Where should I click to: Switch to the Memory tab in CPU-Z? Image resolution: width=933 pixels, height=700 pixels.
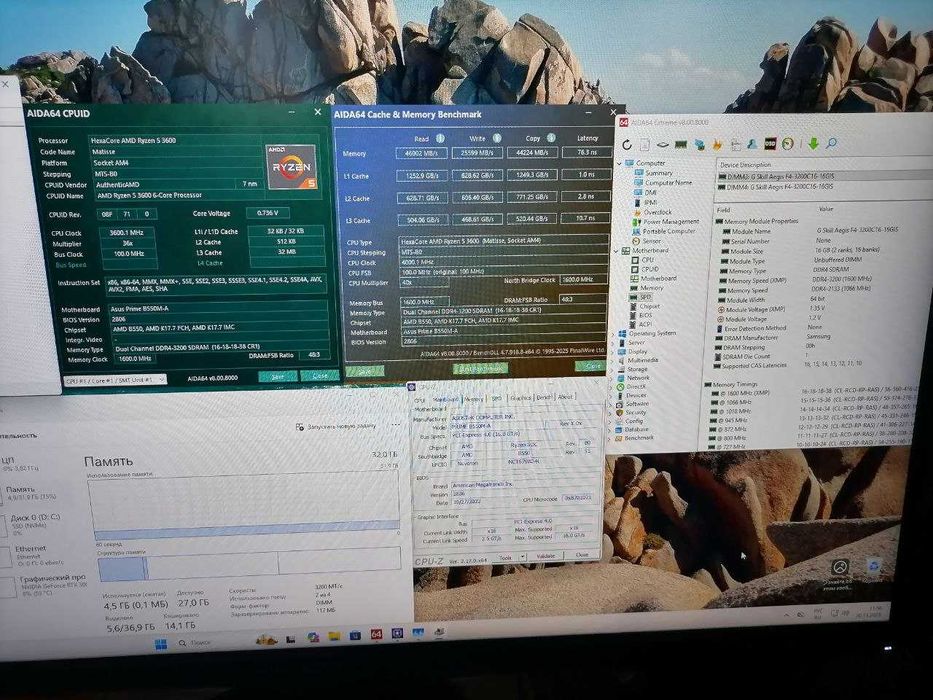click(x=473, y=398)
